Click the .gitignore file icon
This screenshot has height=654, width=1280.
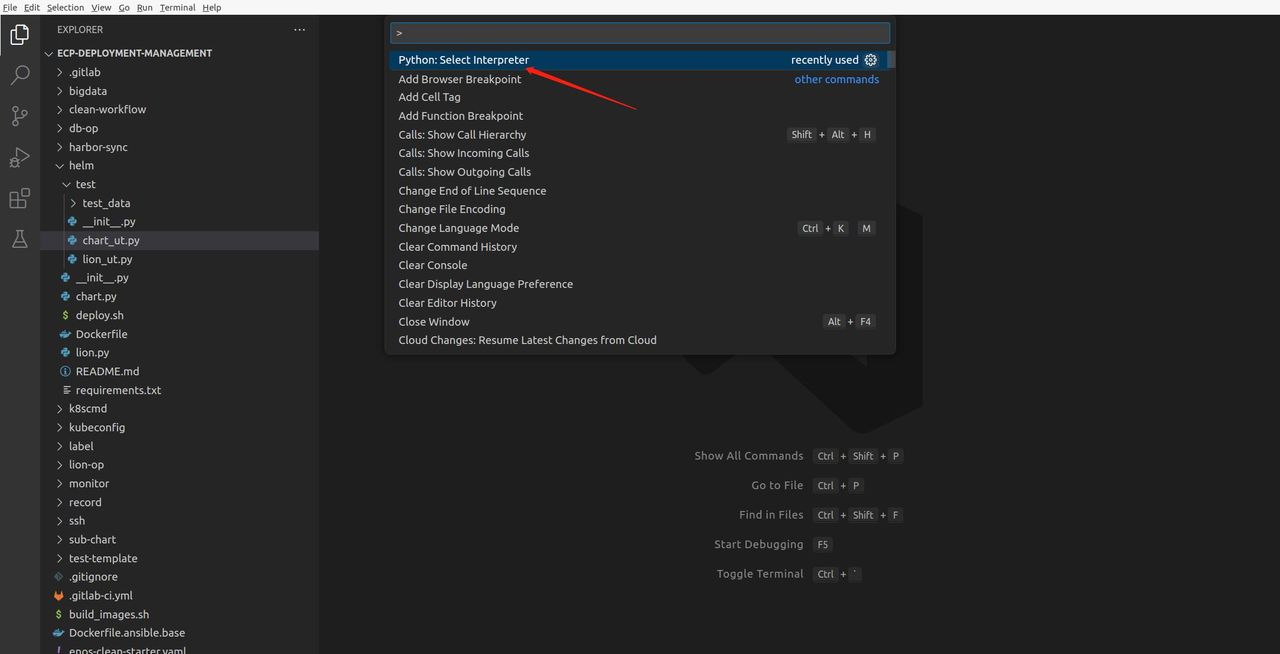pyautogui.click(x=59, y=577)
